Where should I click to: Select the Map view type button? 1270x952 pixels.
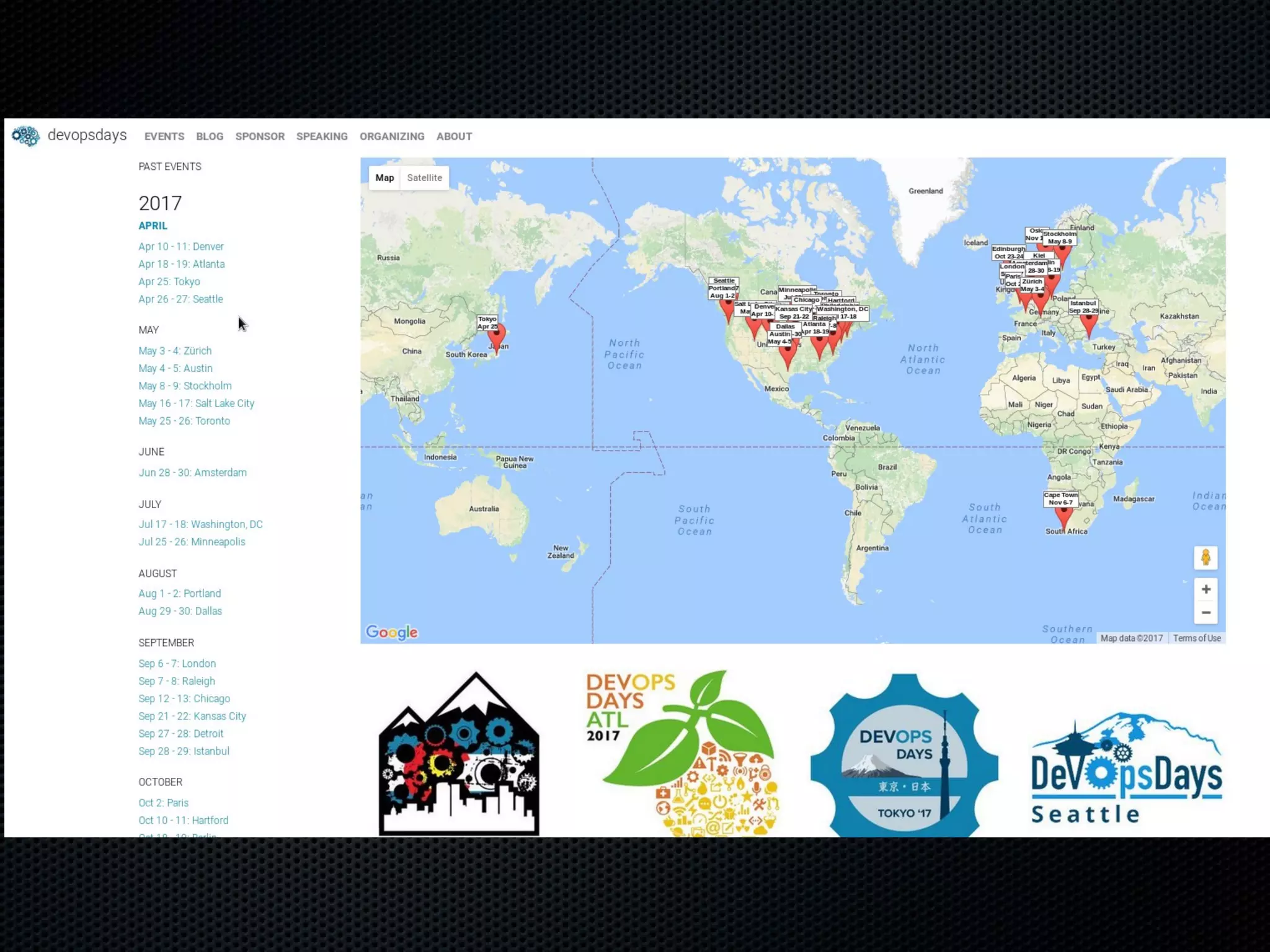click(x=384, y=178)
